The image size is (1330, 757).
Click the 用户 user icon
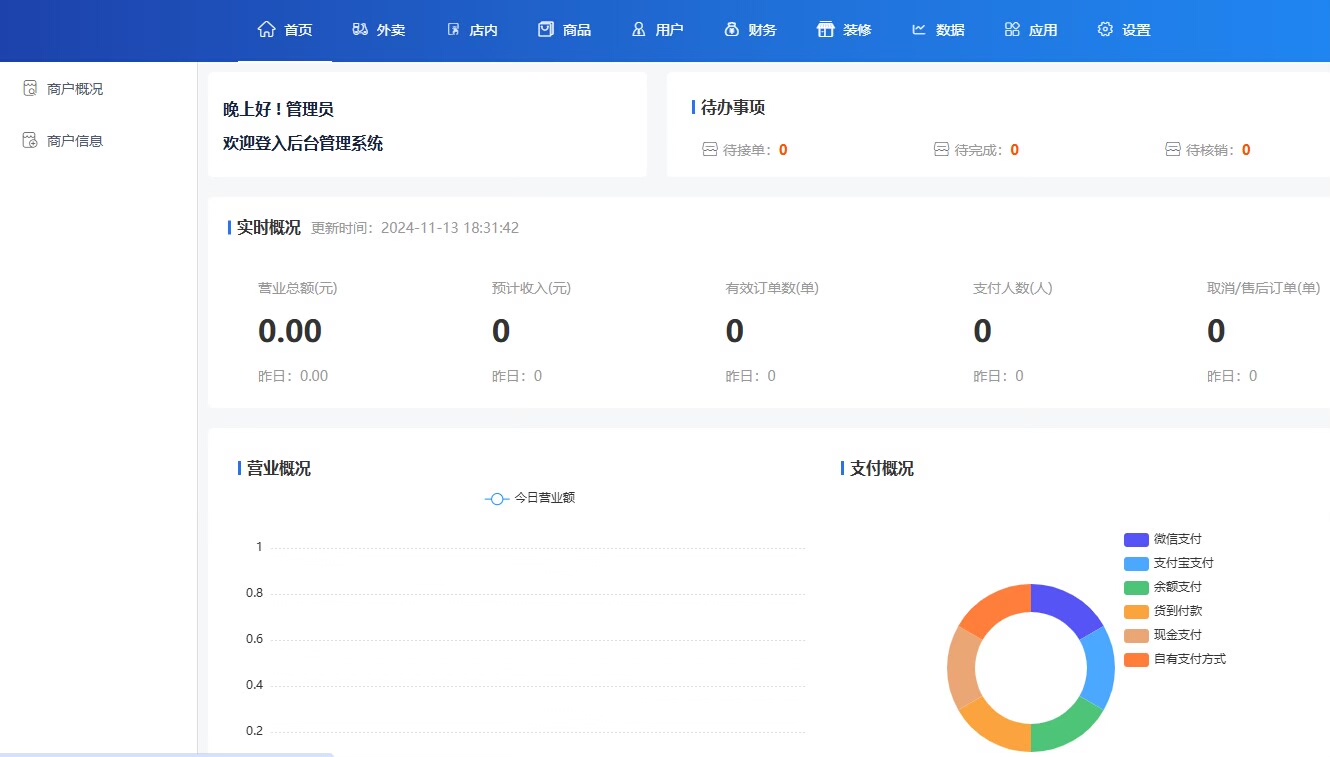tap(638, 30)
